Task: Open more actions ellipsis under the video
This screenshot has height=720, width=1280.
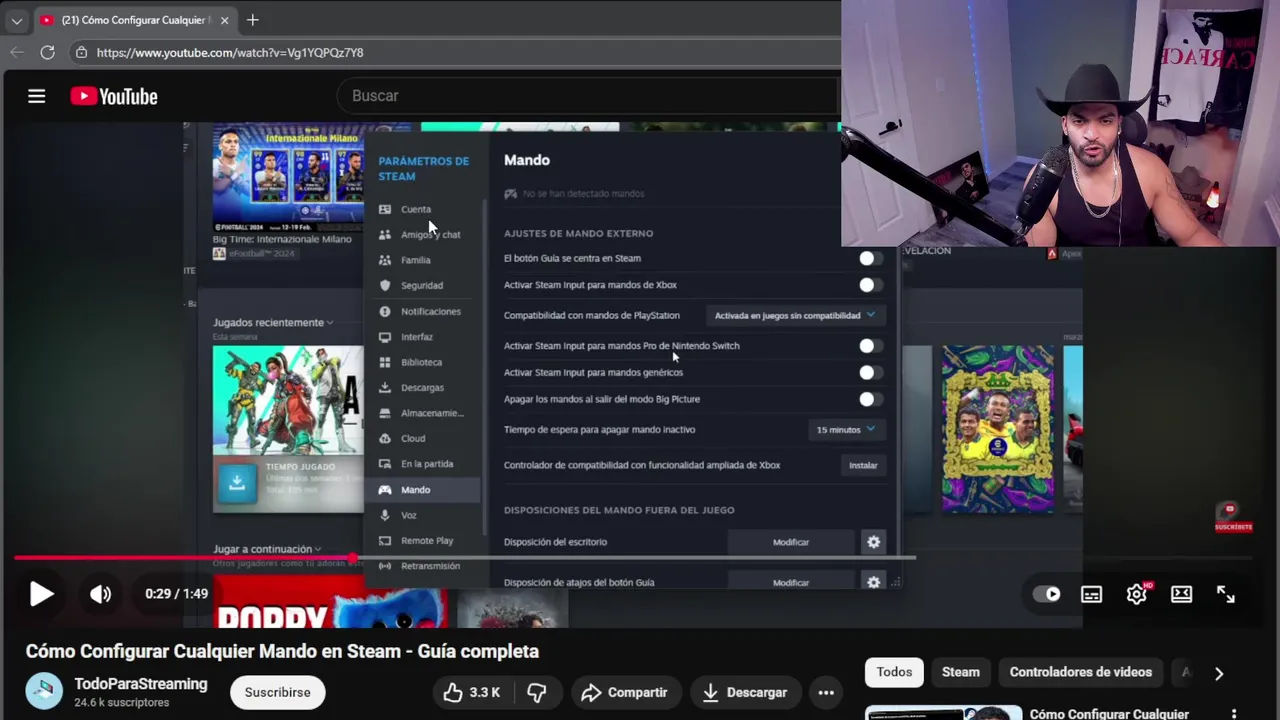Action: pos(826,692)
